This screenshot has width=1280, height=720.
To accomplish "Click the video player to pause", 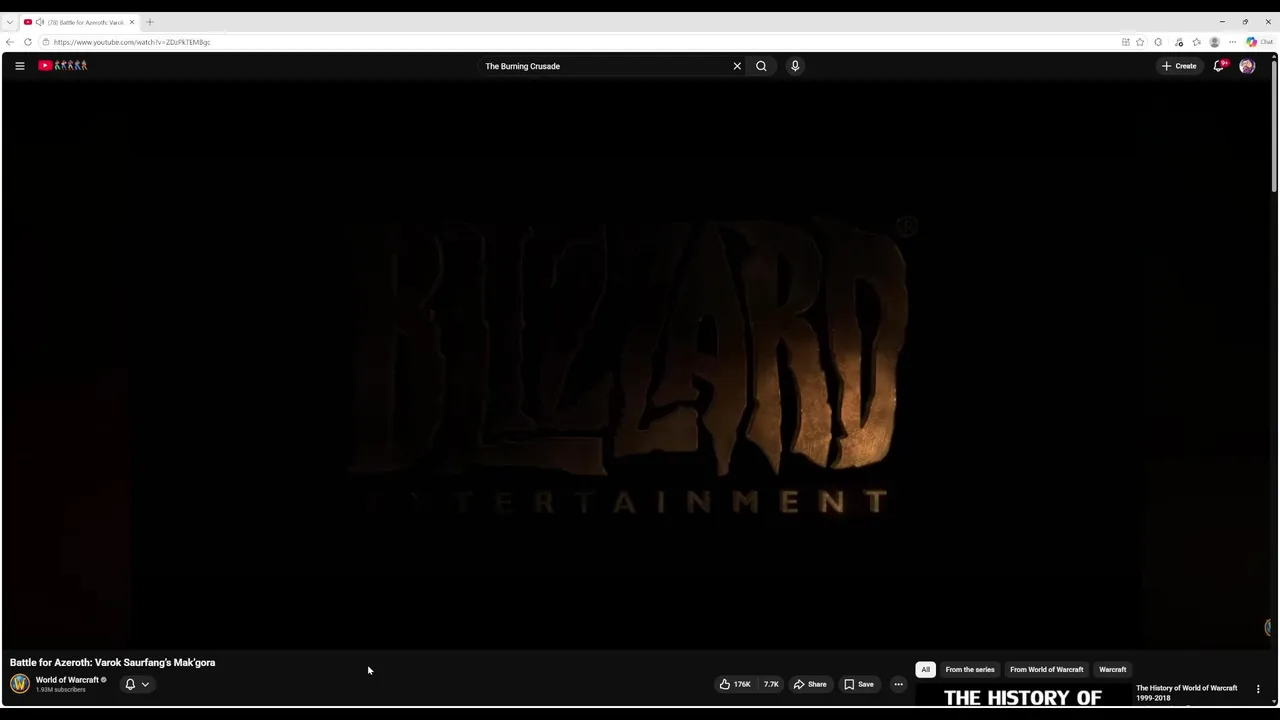I will pos(635,365).
